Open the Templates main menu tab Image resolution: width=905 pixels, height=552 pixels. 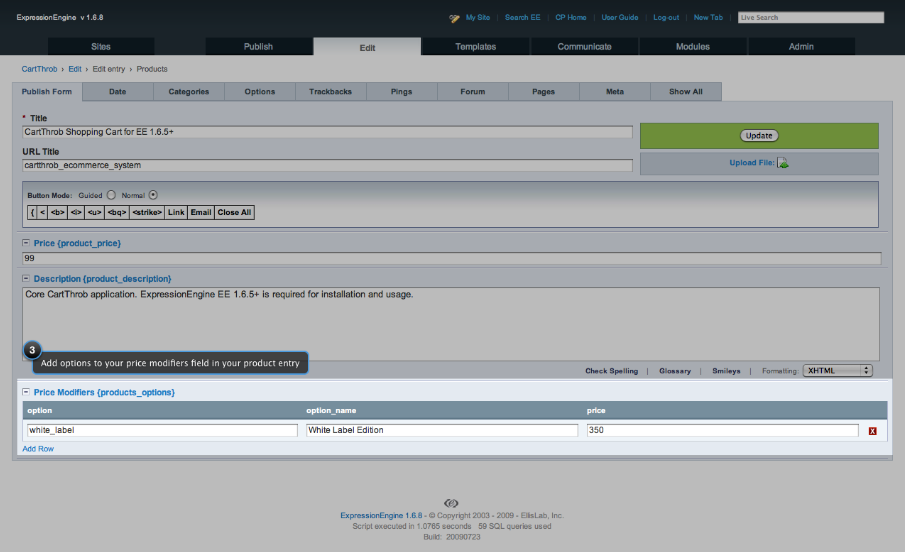[x=475, y=47]
